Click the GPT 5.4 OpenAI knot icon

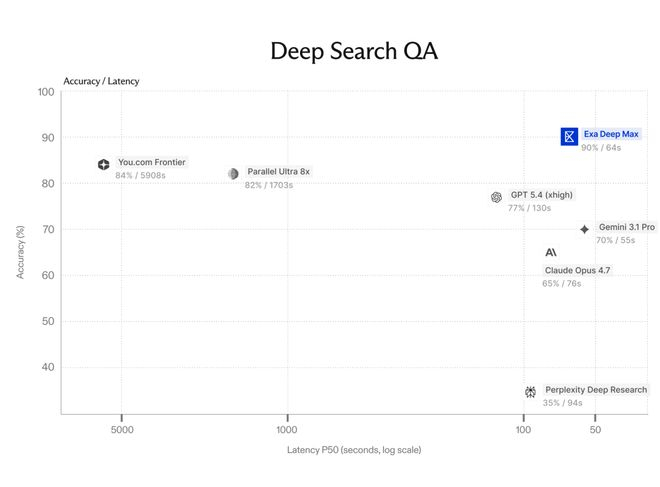pyautogui.click(x=496, y=197)
